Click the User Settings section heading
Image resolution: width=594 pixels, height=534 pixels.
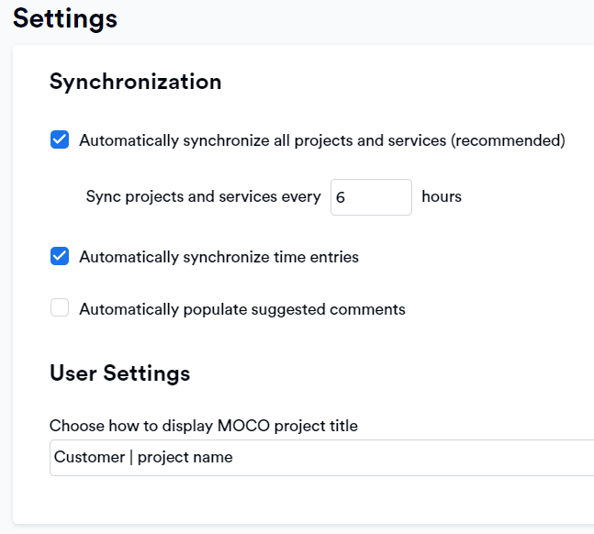tap(120, 373)
